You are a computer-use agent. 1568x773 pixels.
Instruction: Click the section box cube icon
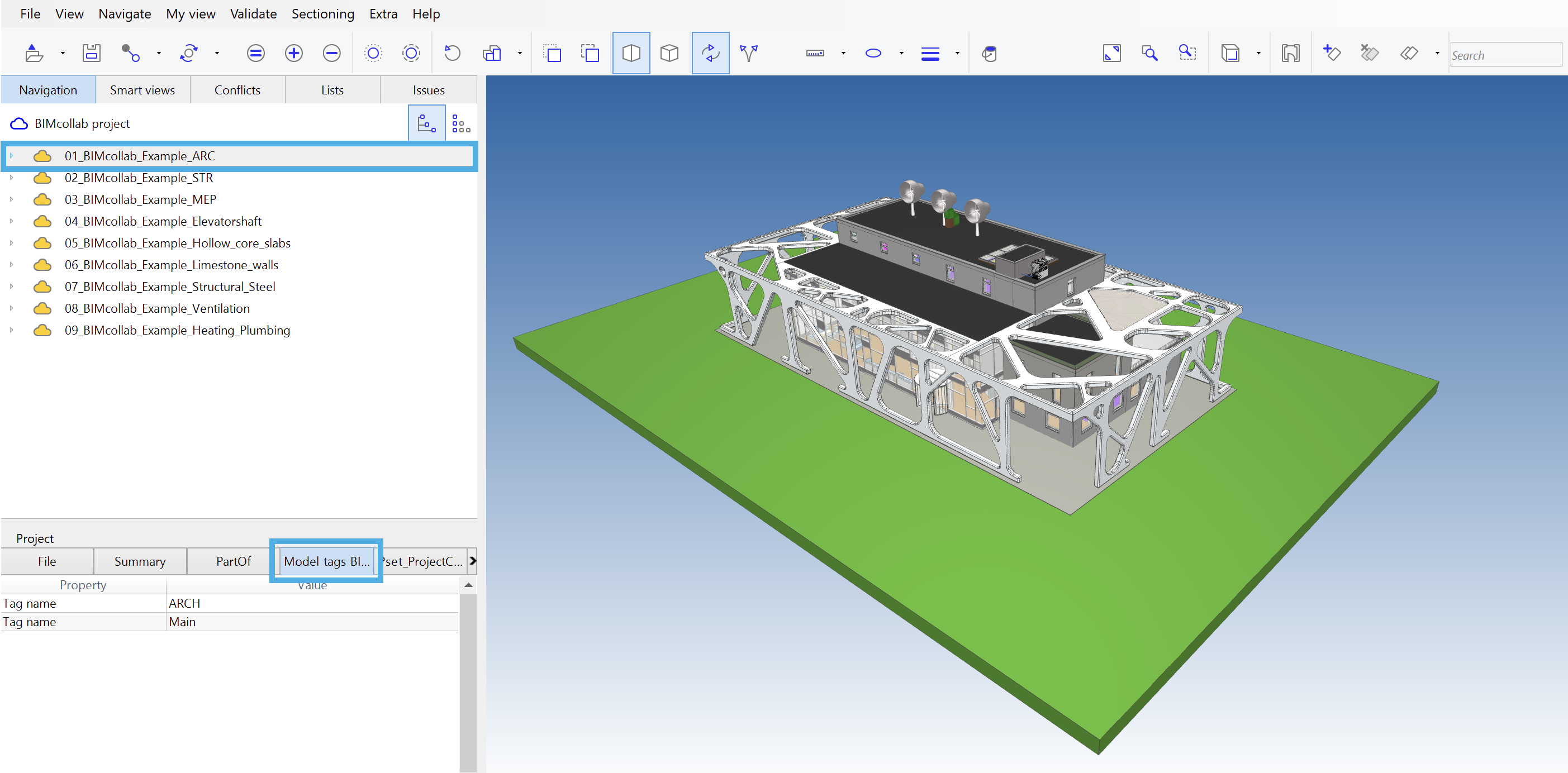tap(1229, 54)
